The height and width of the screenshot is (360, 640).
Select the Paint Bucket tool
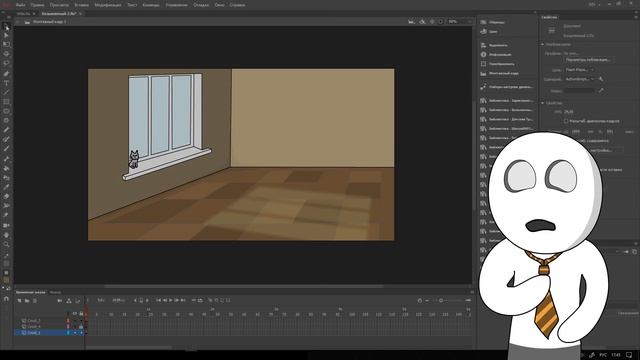click(6, 168)
